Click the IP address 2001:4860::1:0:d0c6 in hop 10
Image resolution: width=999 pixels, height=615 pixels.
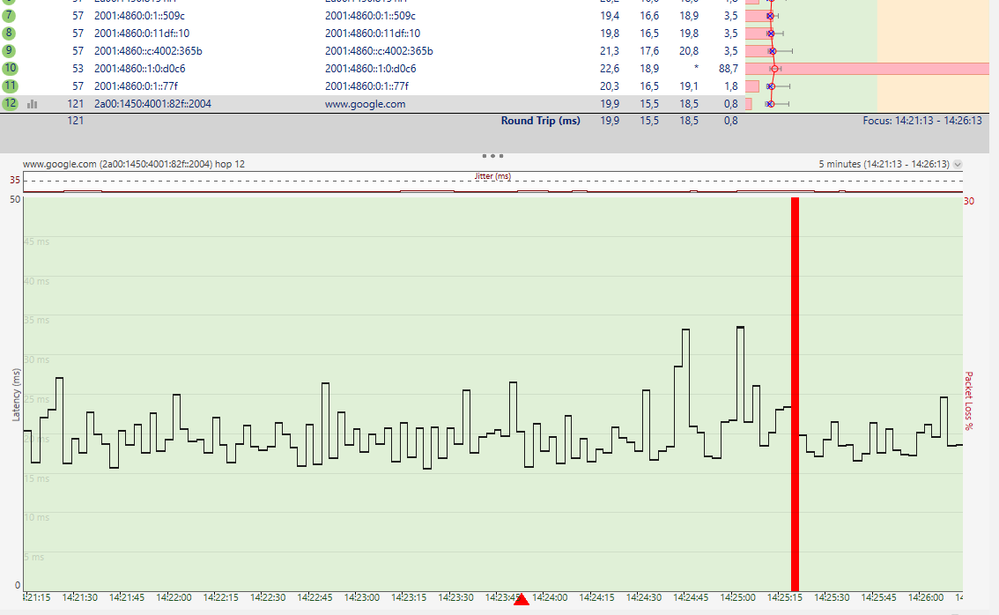[140, 68]
